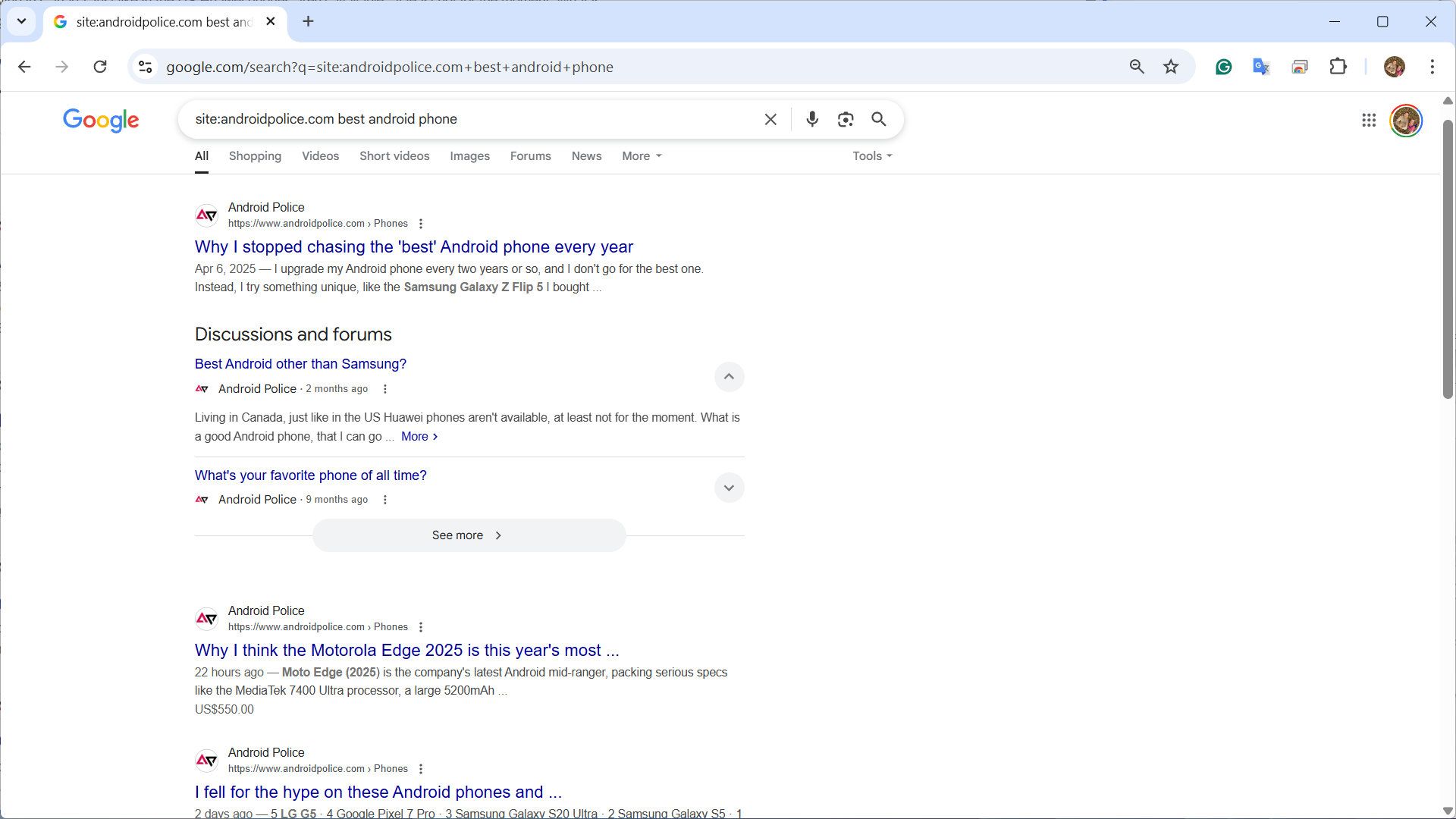1456x819 pixels.
Task: Switch to the Images tab
Action: point(469,155)
